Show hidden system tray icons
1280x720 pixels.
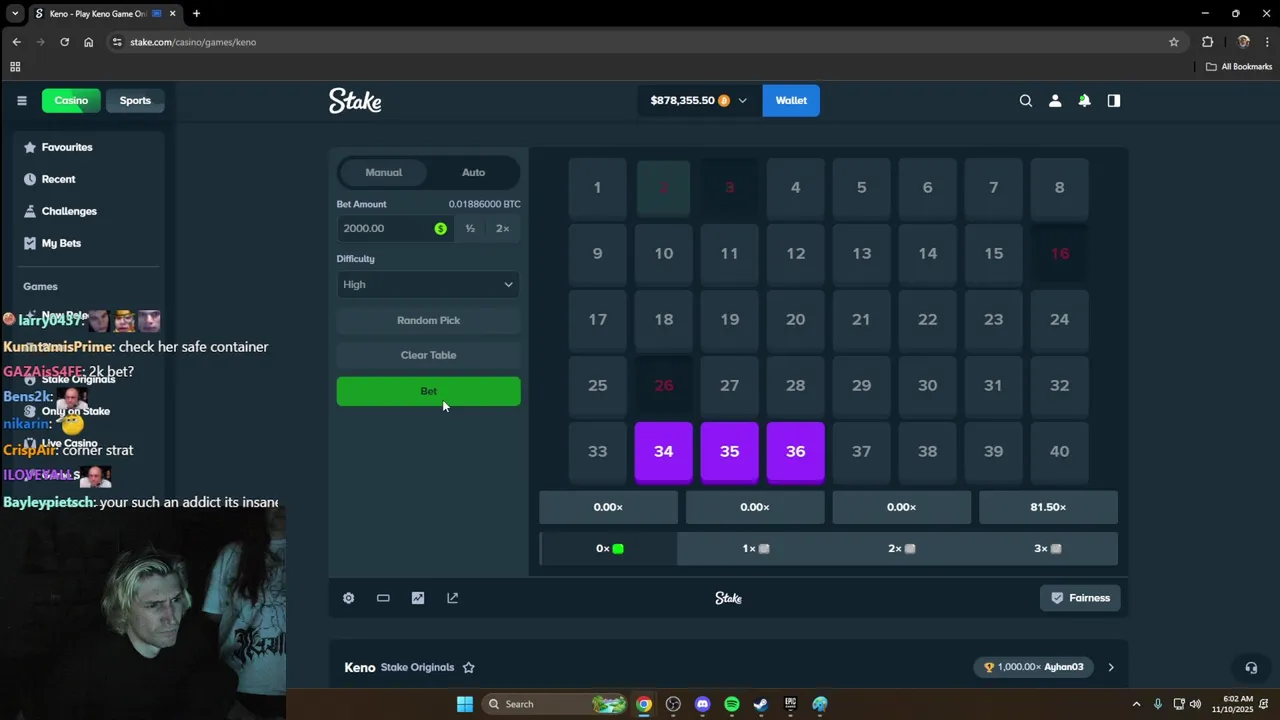coord(1136,704)
